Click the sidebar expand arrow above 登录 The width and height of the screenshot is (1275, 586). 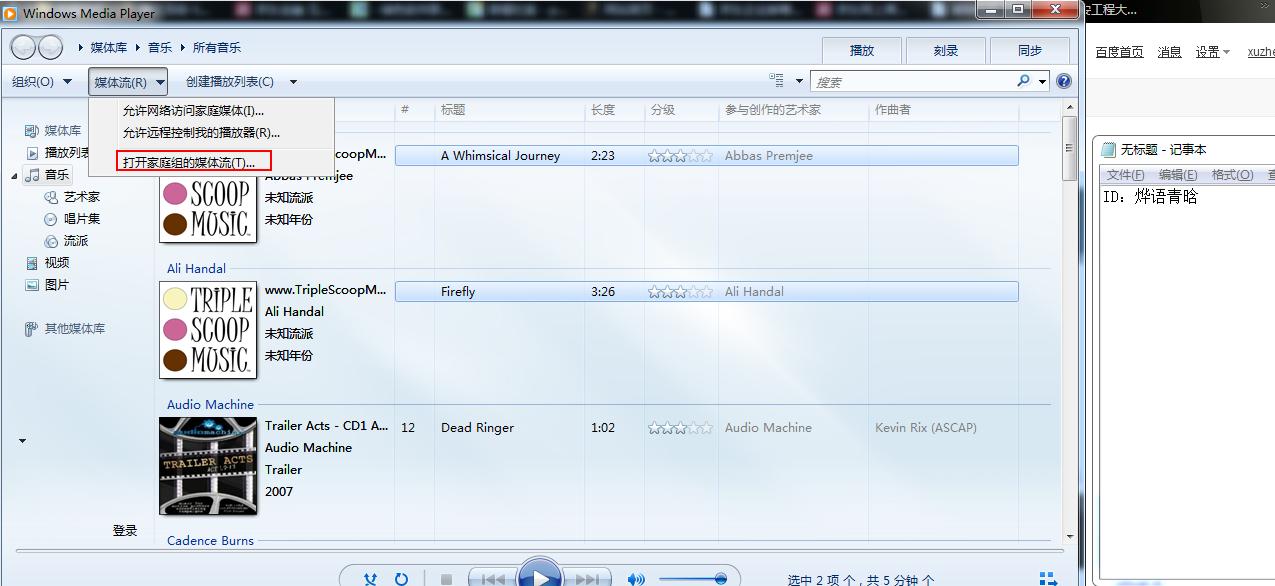pyautogui.click(x=23, y=441)
